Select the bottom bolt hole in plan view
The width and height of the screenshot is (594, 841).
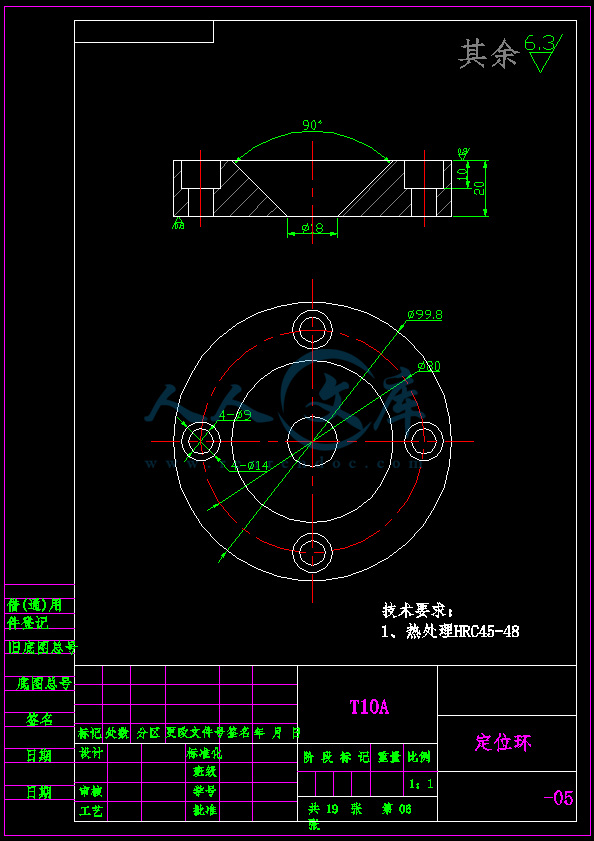[312, 552]
